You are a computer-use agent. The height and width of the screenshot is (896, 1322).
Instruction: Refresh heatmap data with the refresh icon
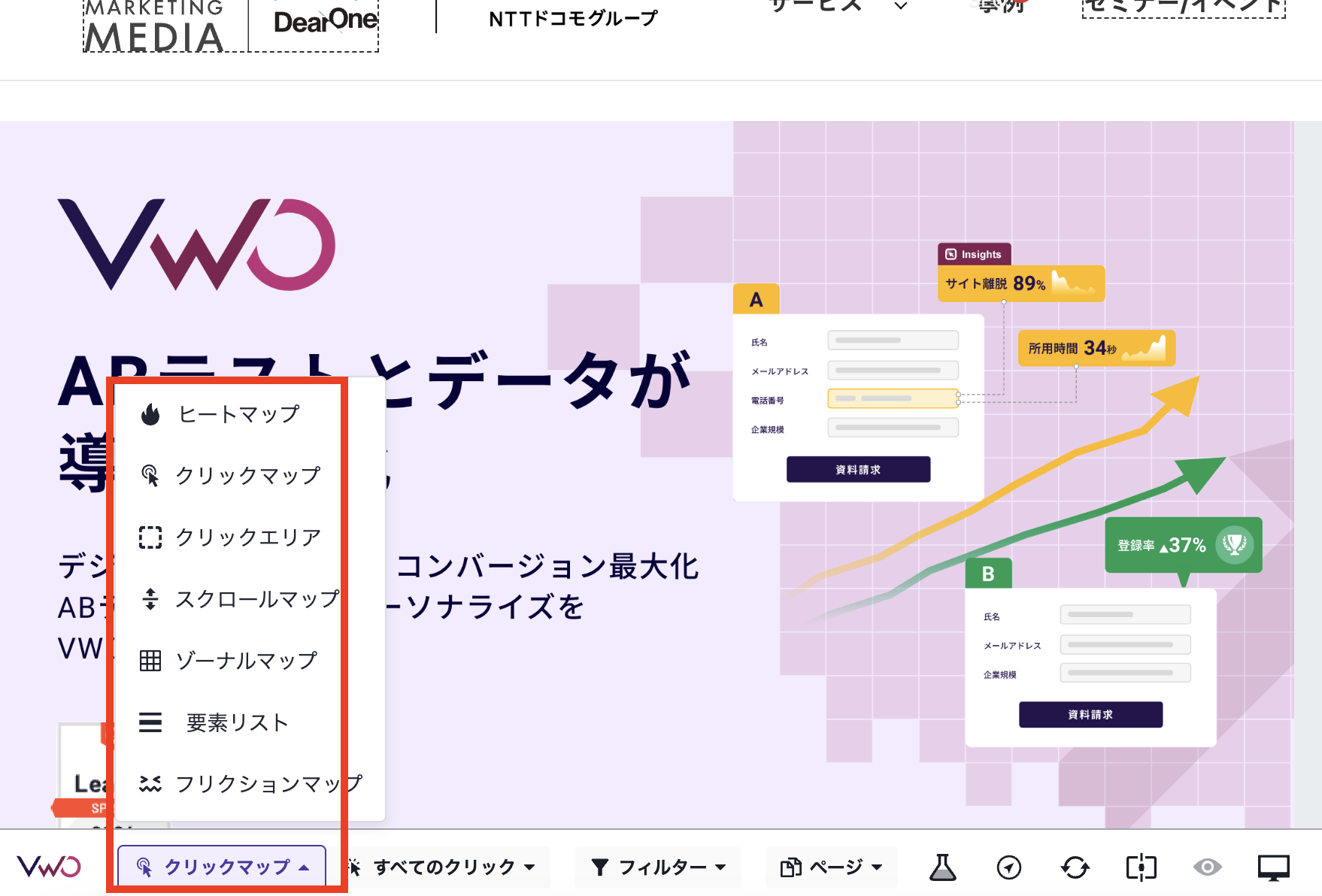[1075, 867]
